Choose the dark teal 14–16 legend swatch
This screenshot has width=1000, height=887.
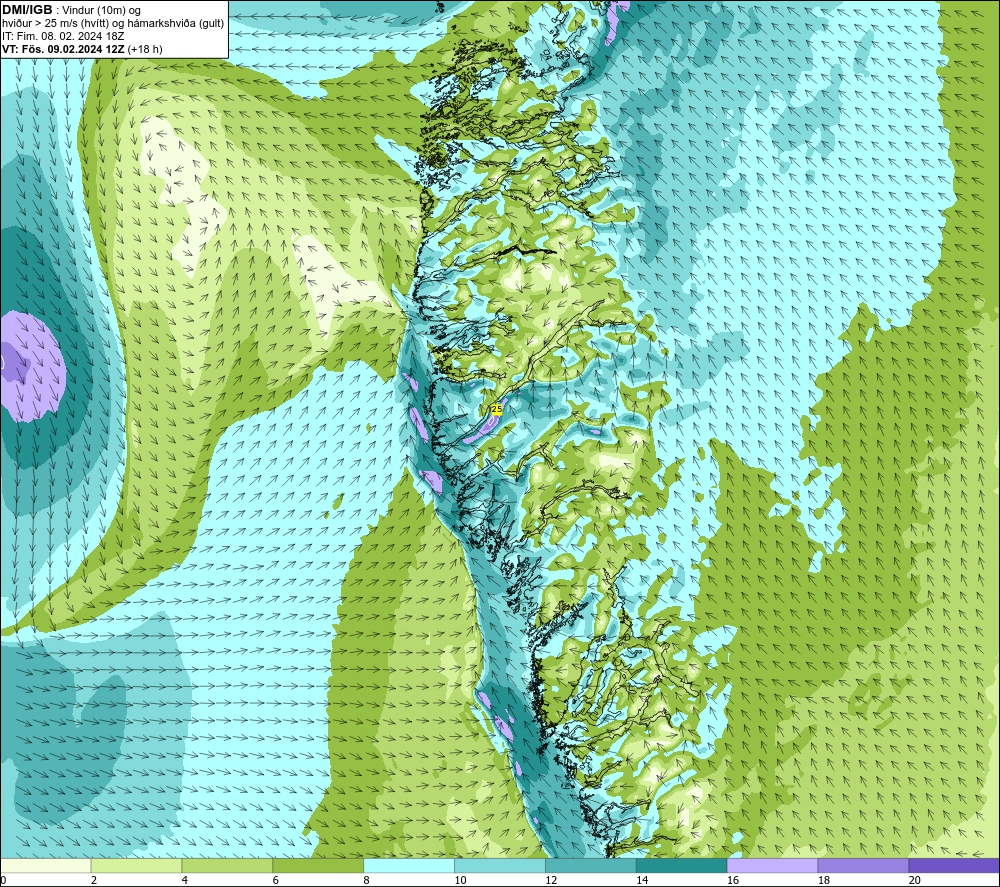point(681,865)
